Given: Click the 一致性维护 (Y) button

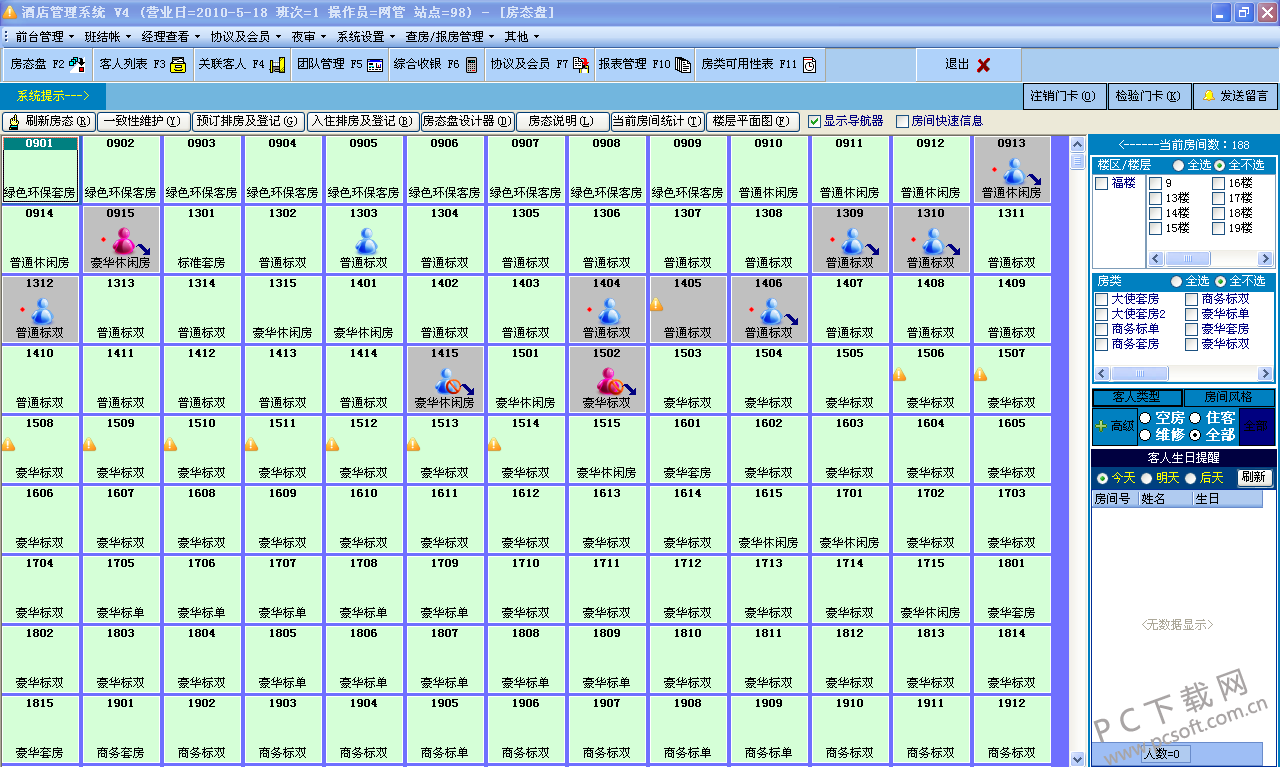Looking at the screenshot, I should (x=143, y=121).
